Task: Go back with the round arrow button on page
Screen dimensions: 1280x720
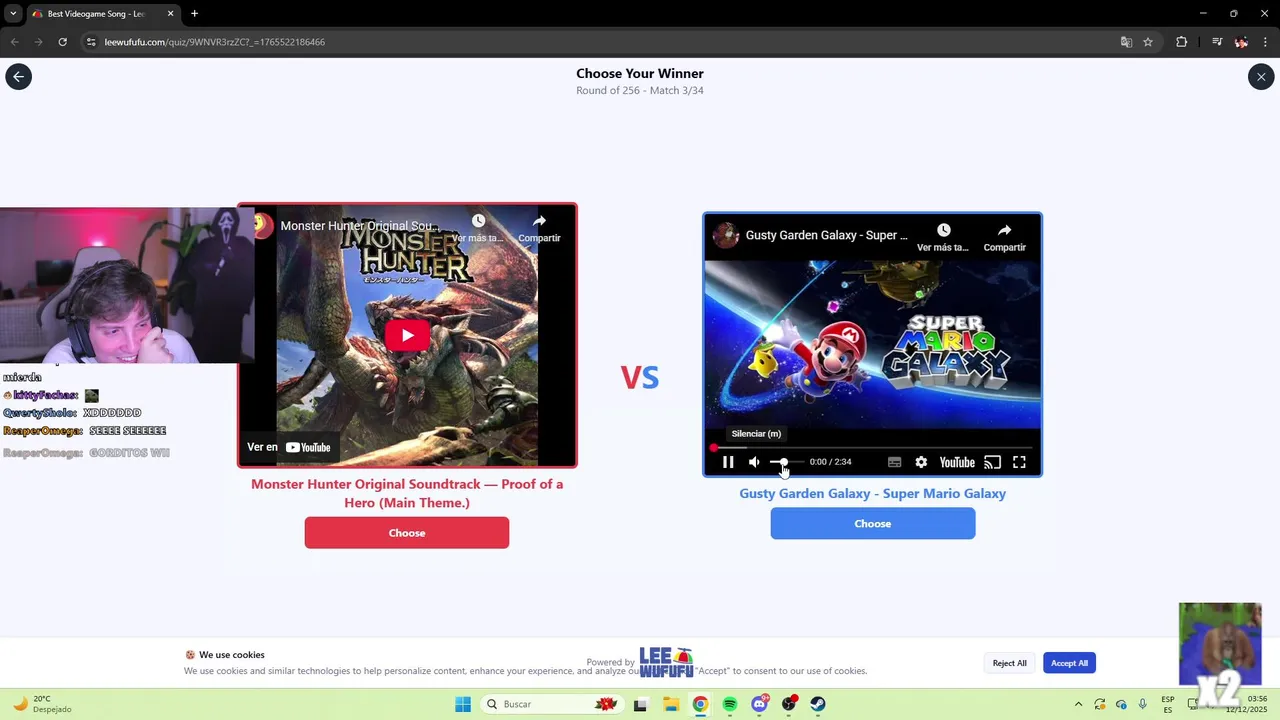Action: tap(18, 77)
